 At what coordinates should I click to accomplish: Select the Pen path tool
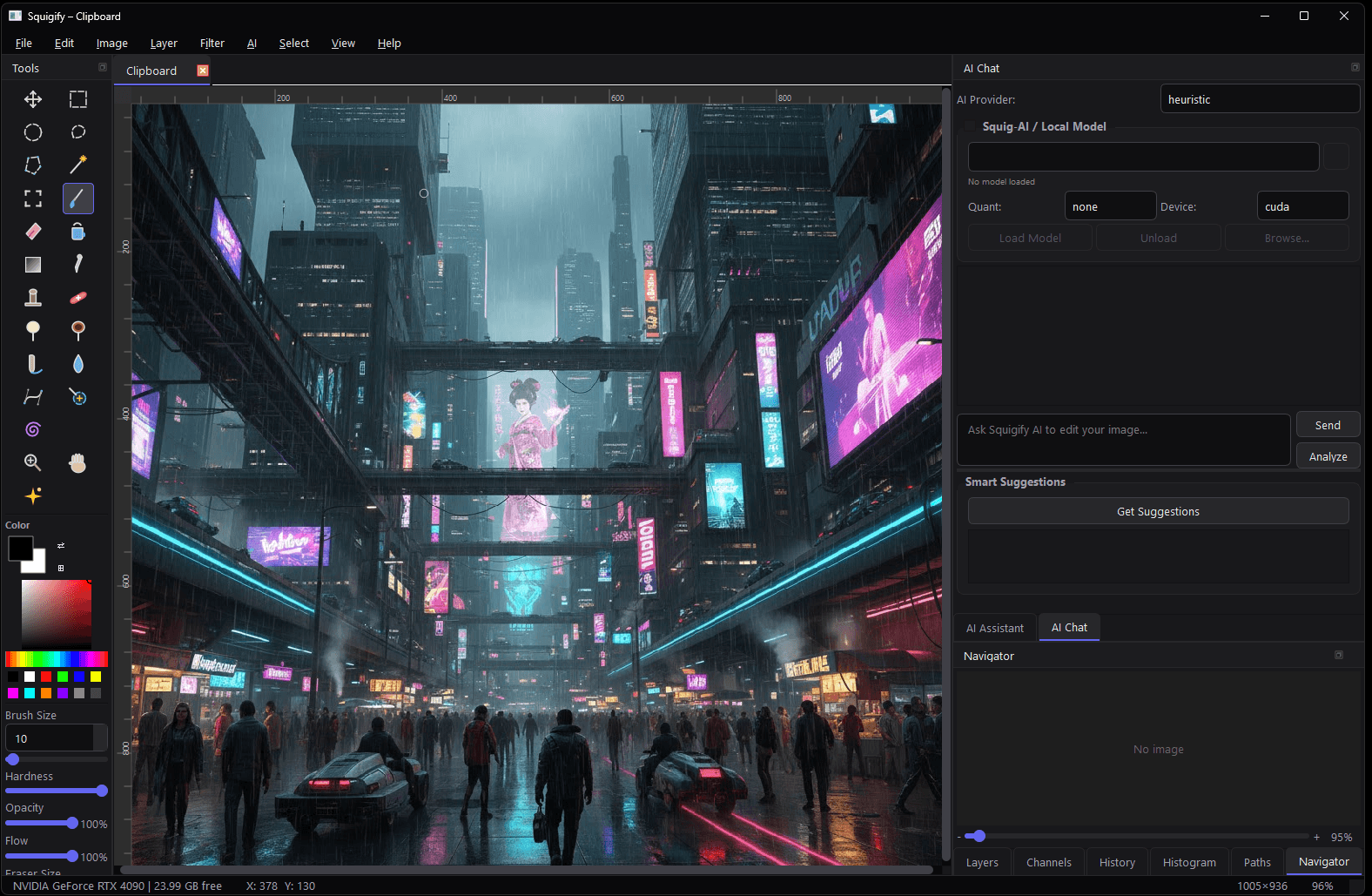point(33,397)
